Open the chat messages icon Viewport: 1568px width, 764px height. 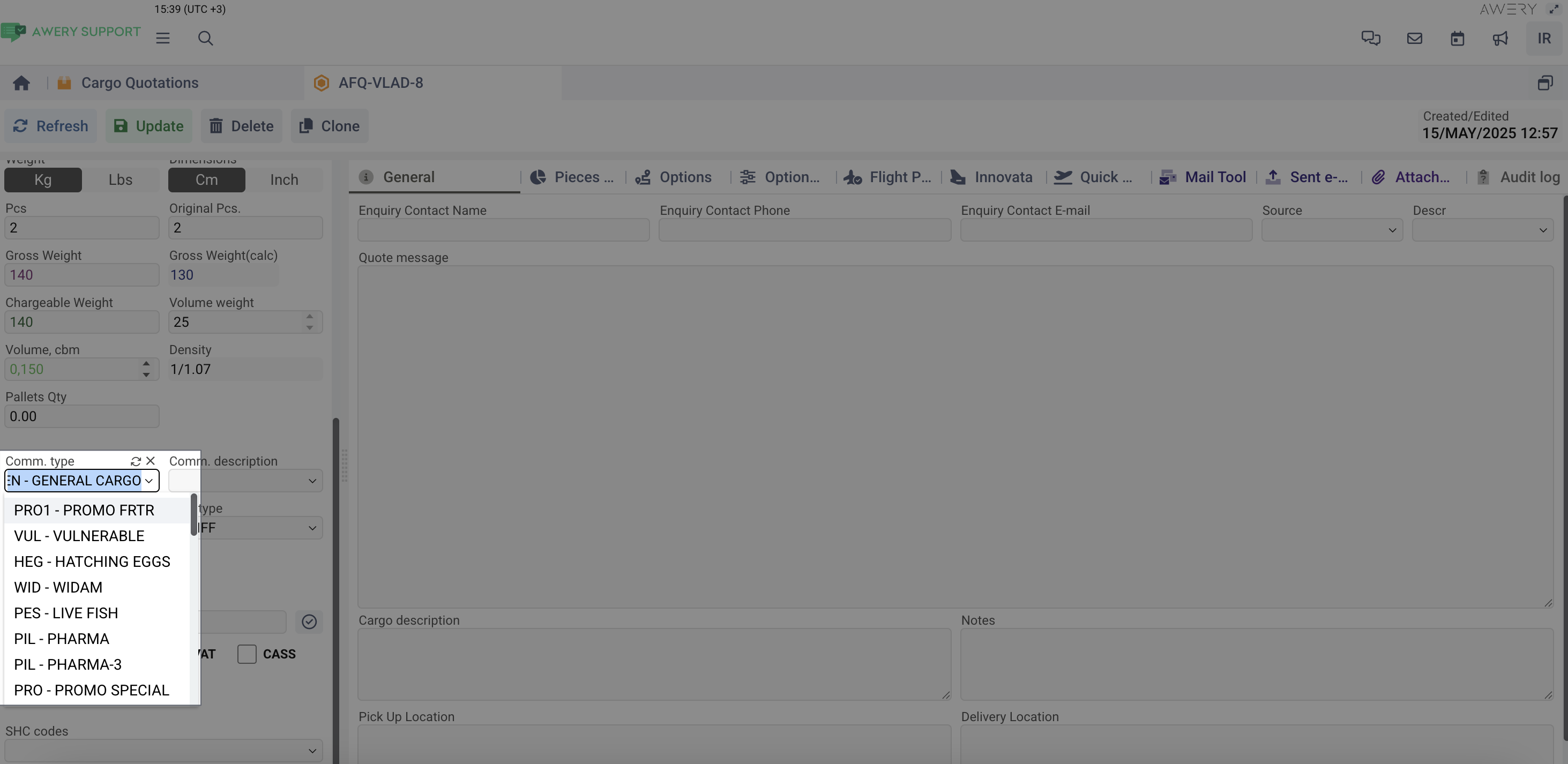point(1370,39)
